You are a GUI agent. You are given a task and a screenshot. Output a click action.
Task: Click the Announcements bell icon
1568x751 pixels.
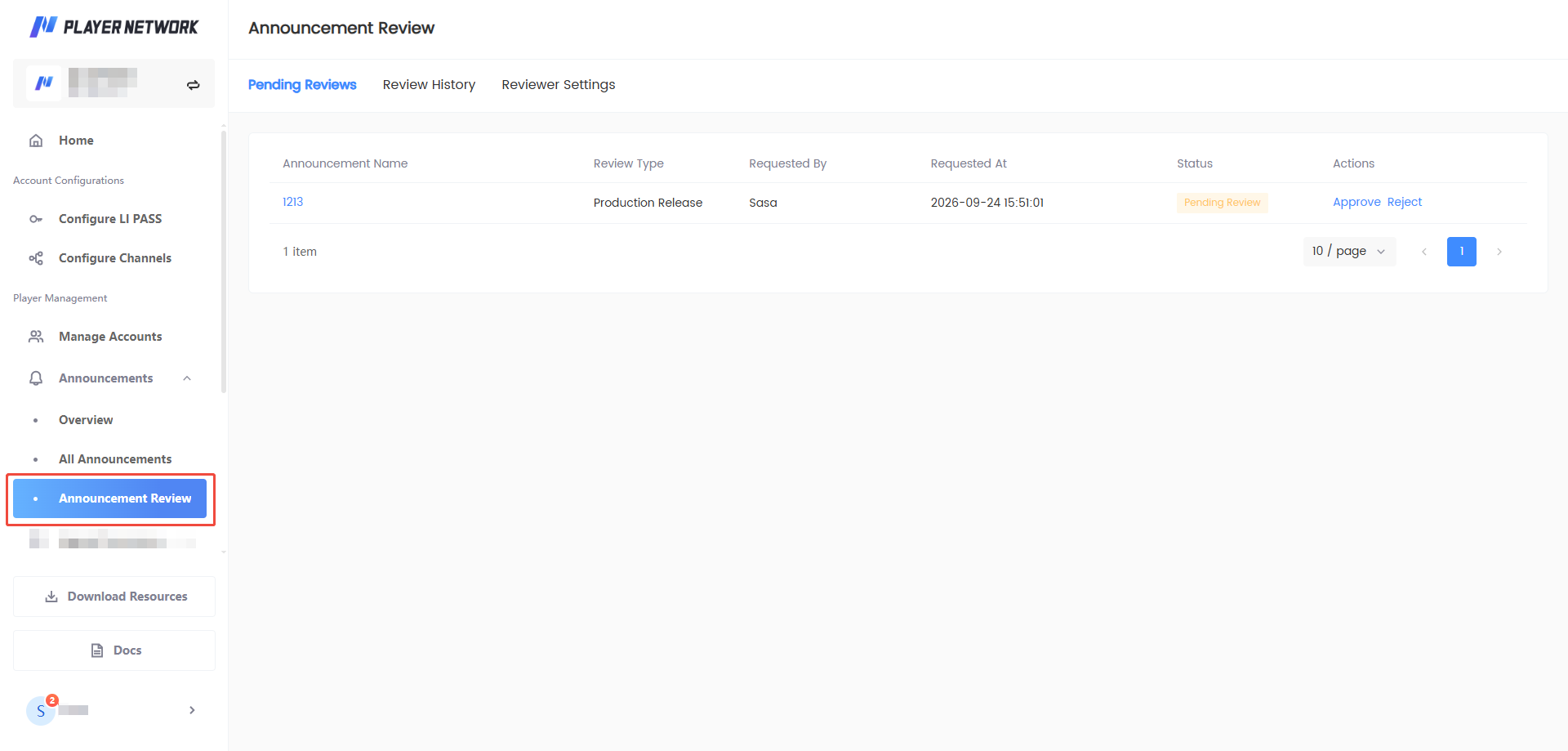click(36, 378)
